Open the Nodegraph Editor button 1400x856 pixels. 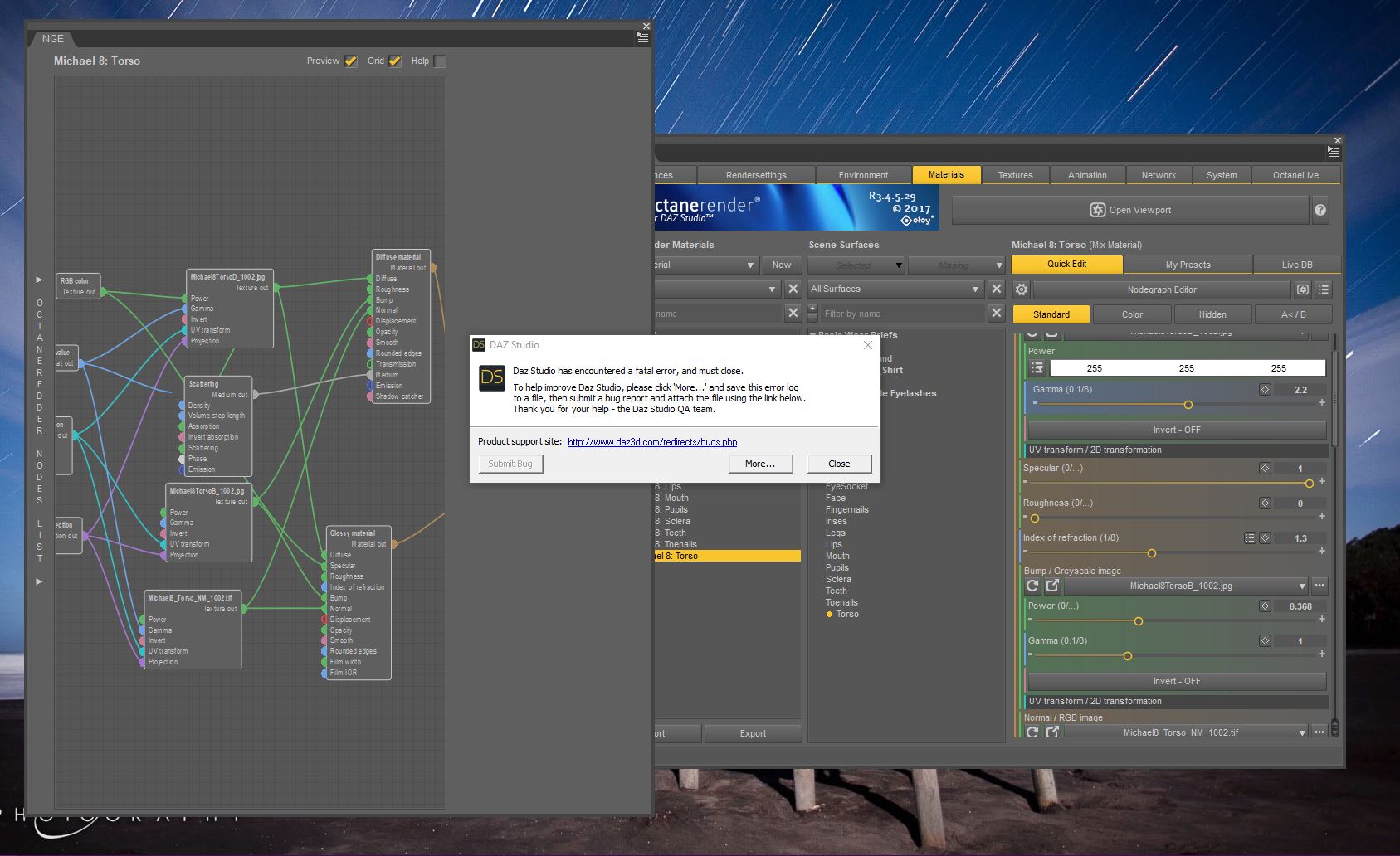1162,289
